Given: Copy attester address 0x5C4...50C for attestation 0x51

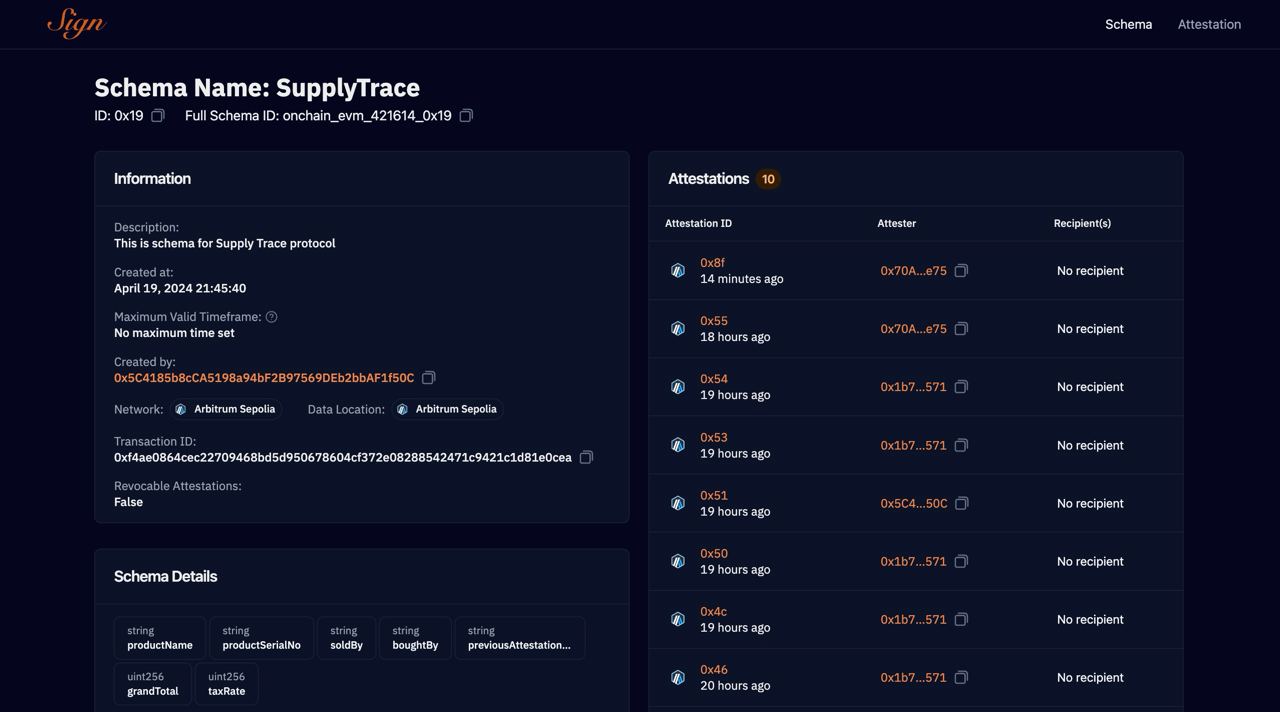Looking at the screenshot, I should coord(961,503).
